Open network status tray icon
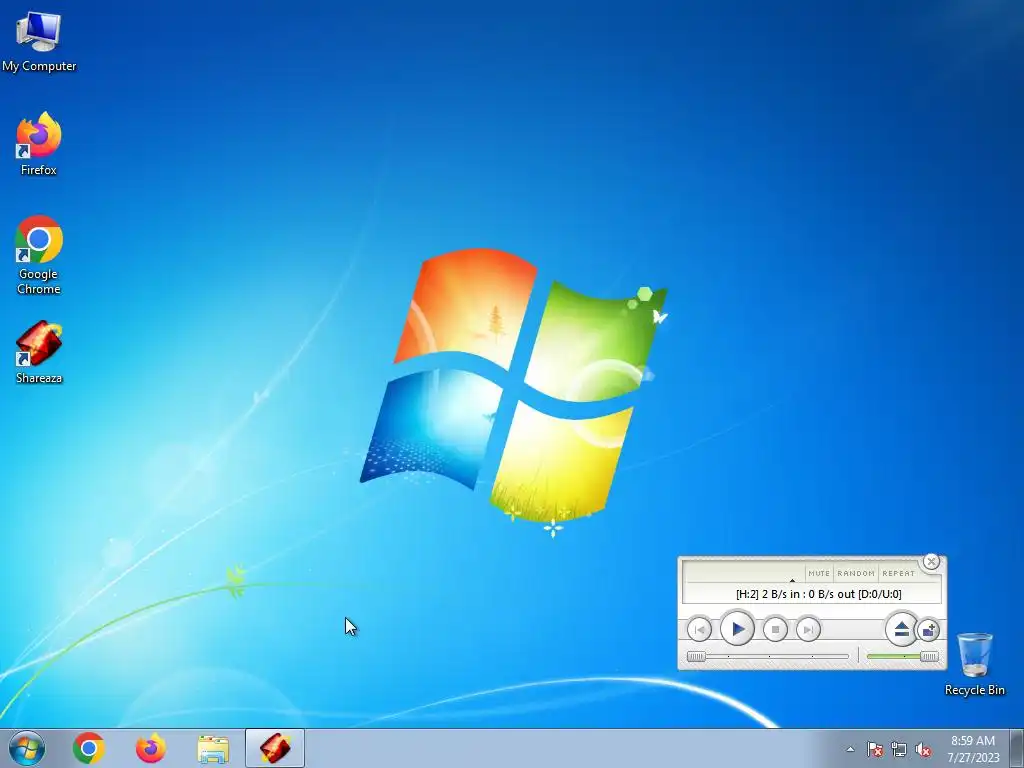The image size is (1024, 768). point(899,749)
